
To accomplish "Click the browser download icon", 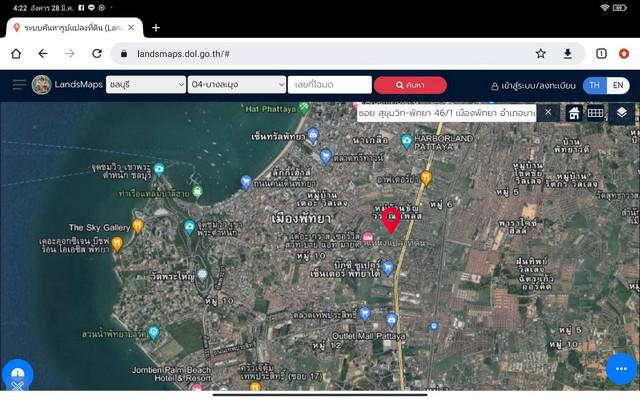I will 568,54.
